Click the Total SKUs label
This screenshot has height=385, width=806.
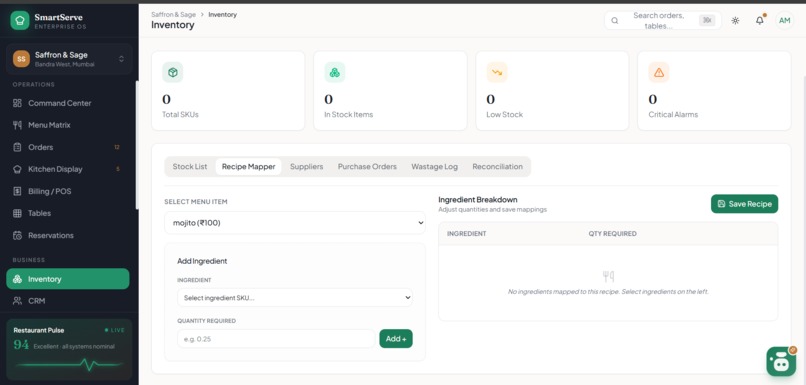tap(180, 115)
